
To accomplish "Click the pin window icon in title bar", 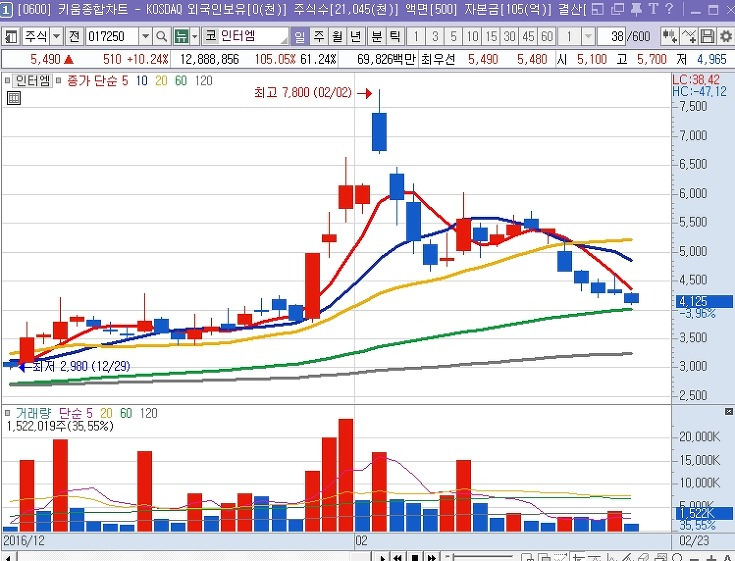I will (x=636, y=9).
